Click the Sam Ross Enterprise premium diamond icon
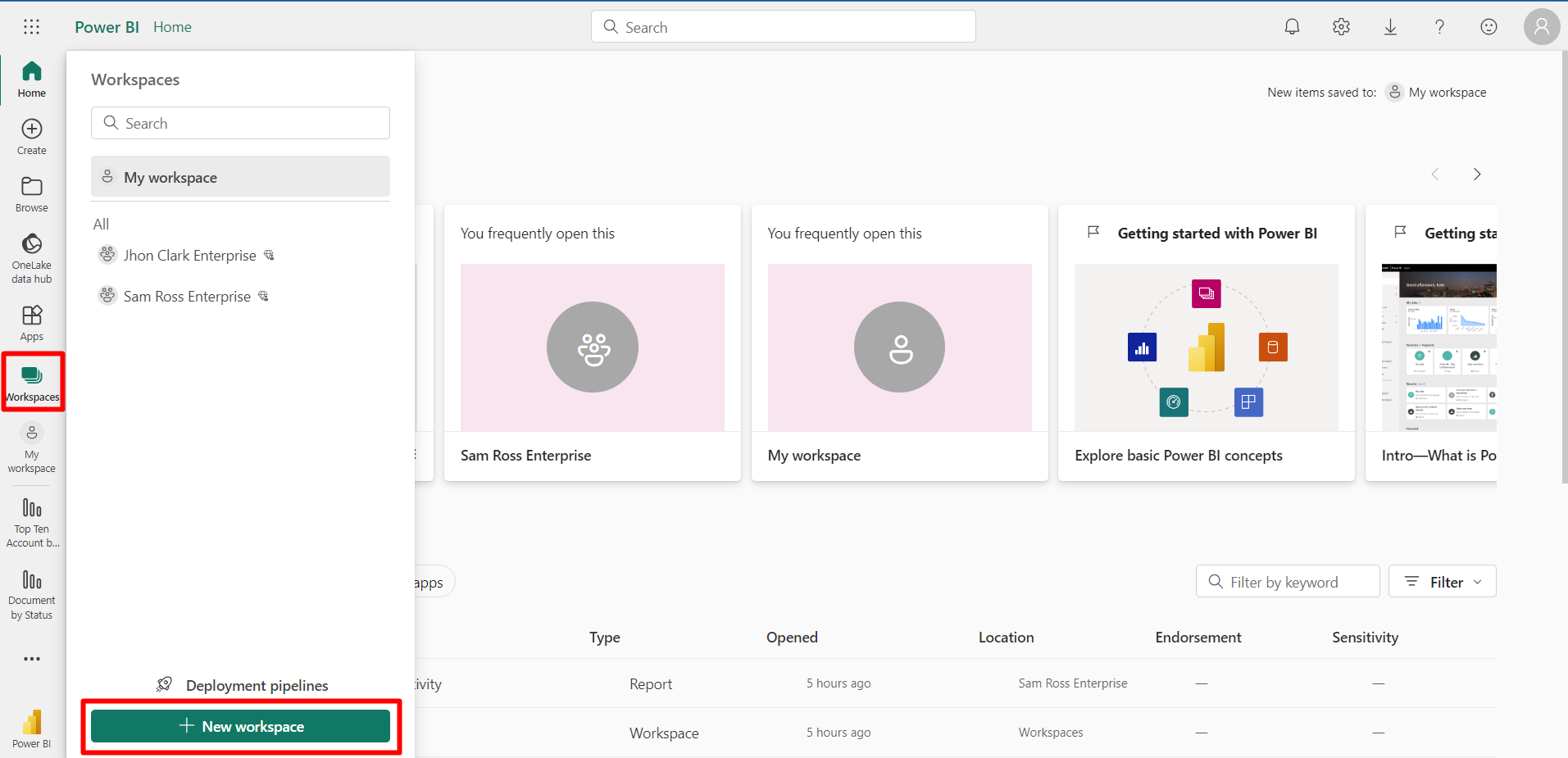This screenshot has height=758, width=1568. coord(263,296)
